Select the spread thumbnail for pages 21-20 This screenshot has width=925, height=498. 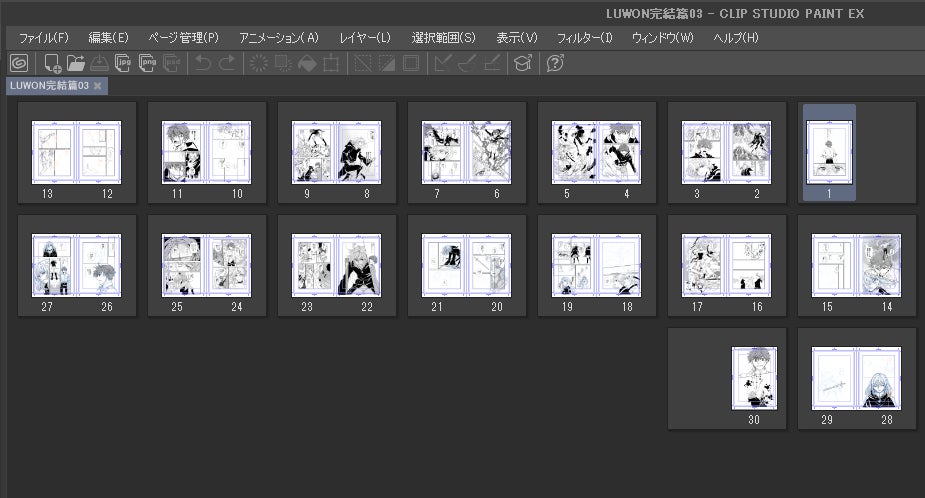467,265
